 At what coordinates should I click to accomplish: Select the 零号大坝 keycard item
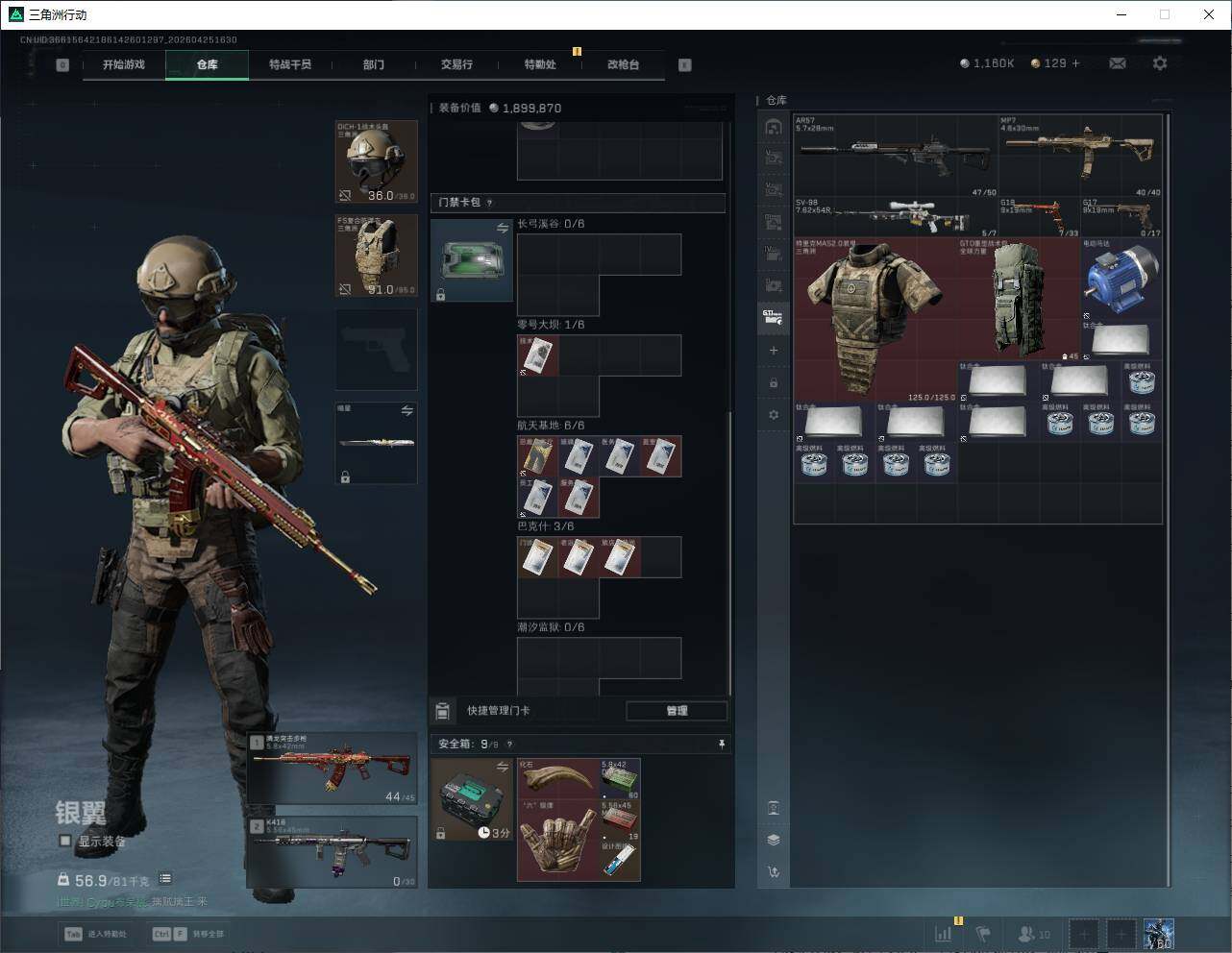pyautogui.click(x=538, y=355)
